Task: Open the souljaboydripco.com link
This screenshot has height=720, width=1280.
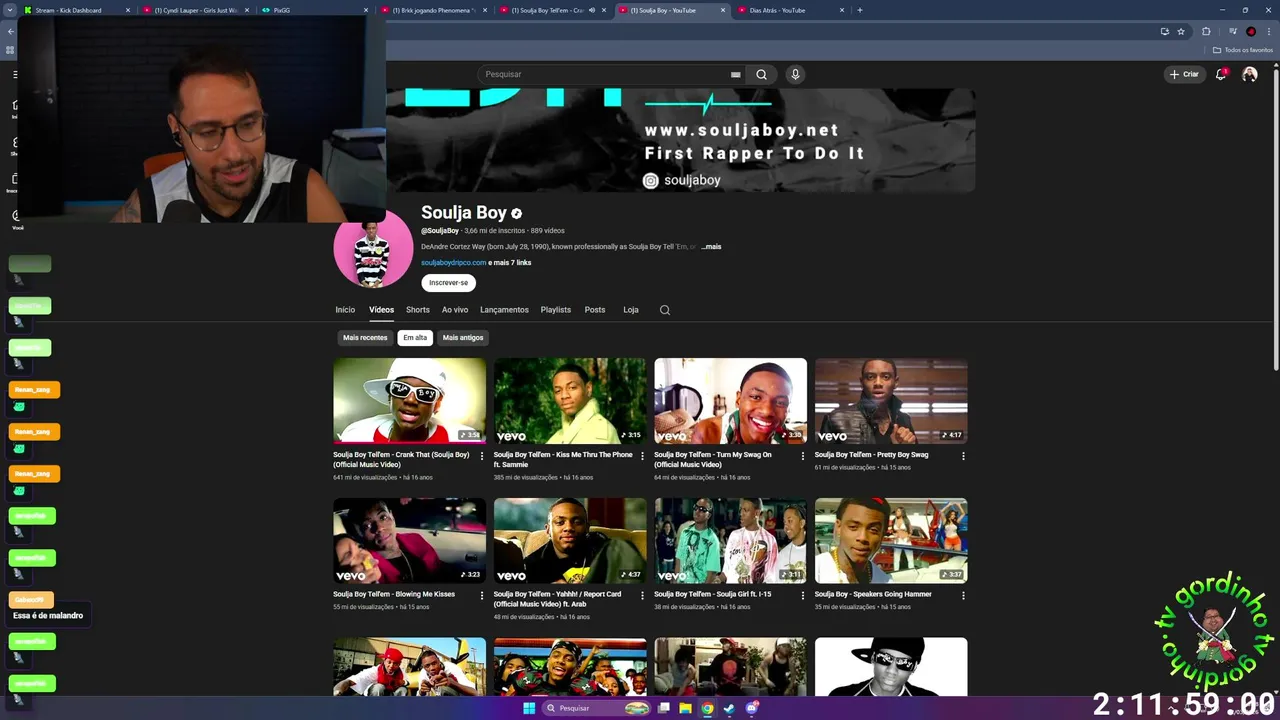Action: 453,262
